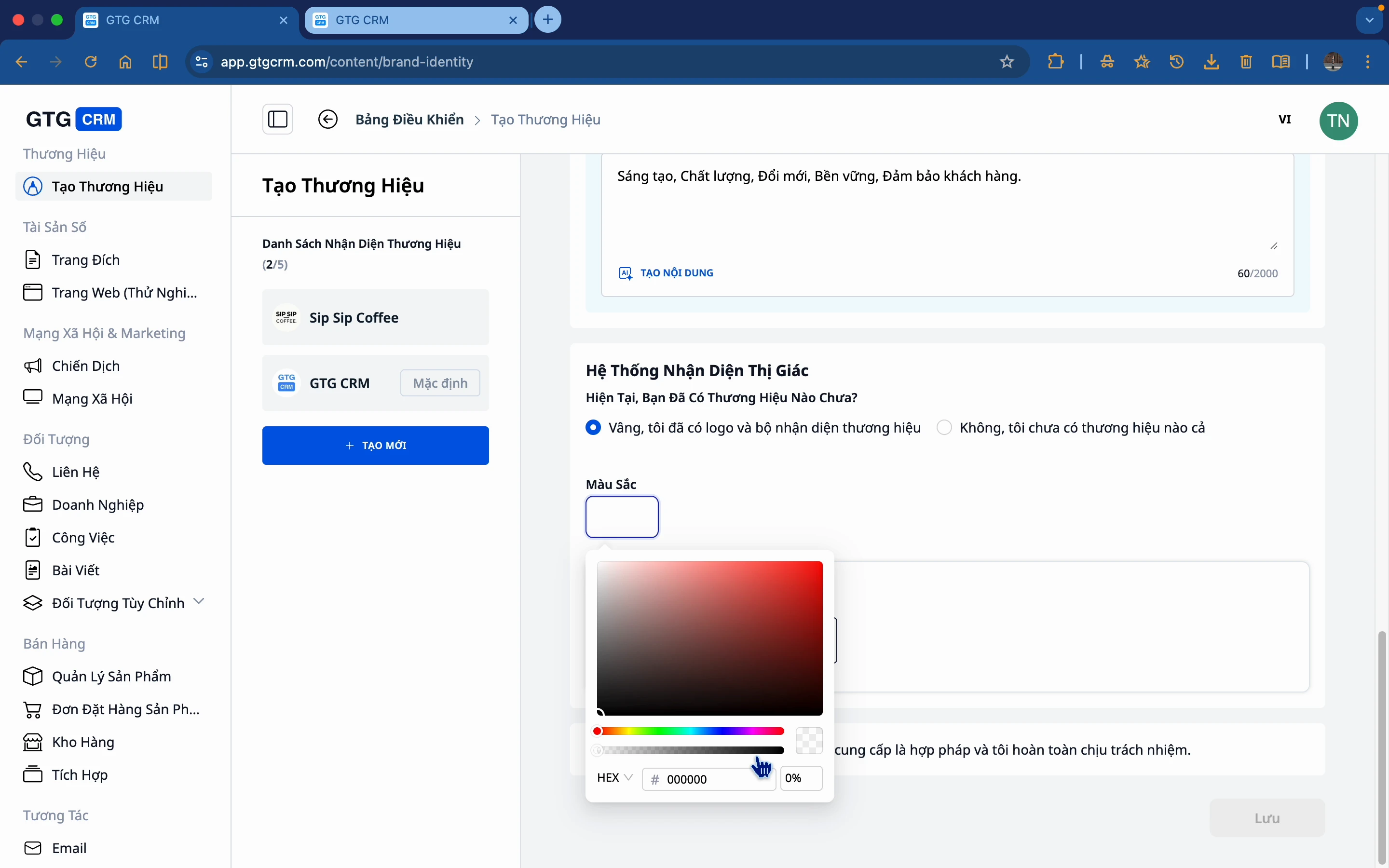Open Kho Hàng store item
The height and width of the screenshot is (868, 1389).
(x=82, y=742)
